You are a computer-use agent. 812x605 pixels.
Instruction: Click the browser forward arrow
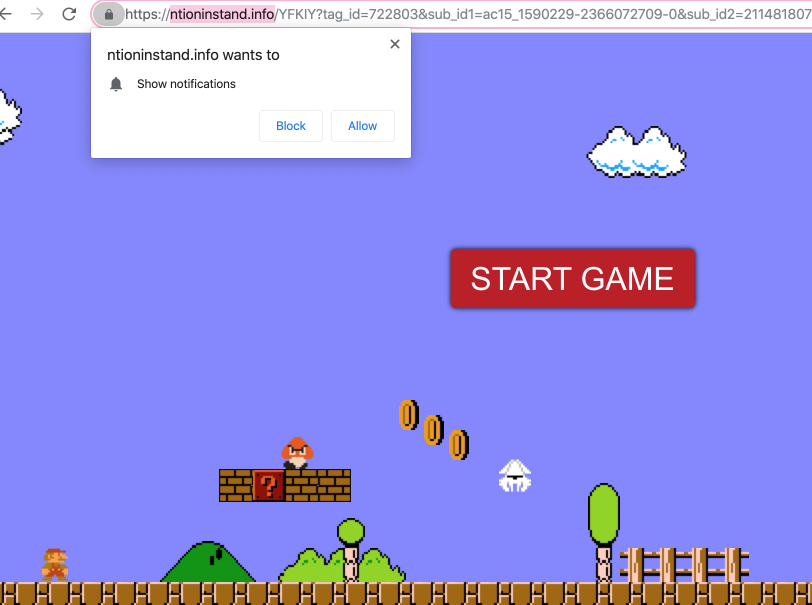[37, 14]
